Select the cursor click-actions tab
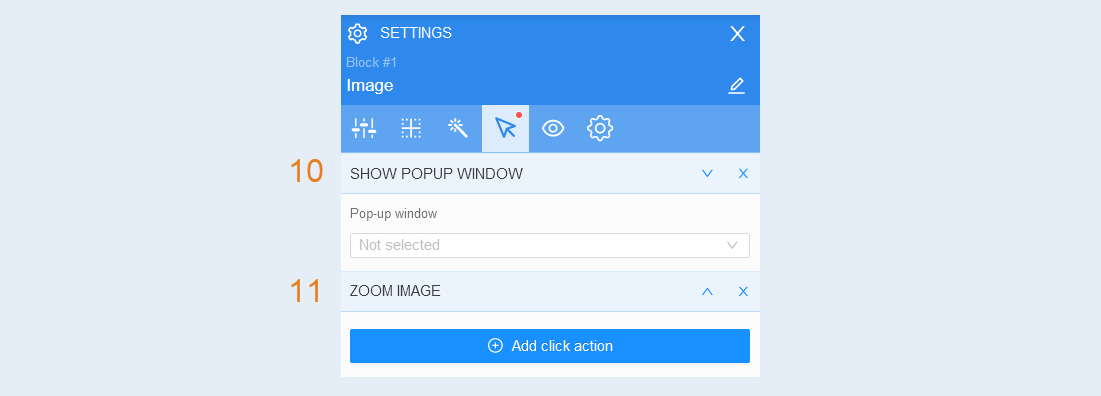 click(506, 128)
